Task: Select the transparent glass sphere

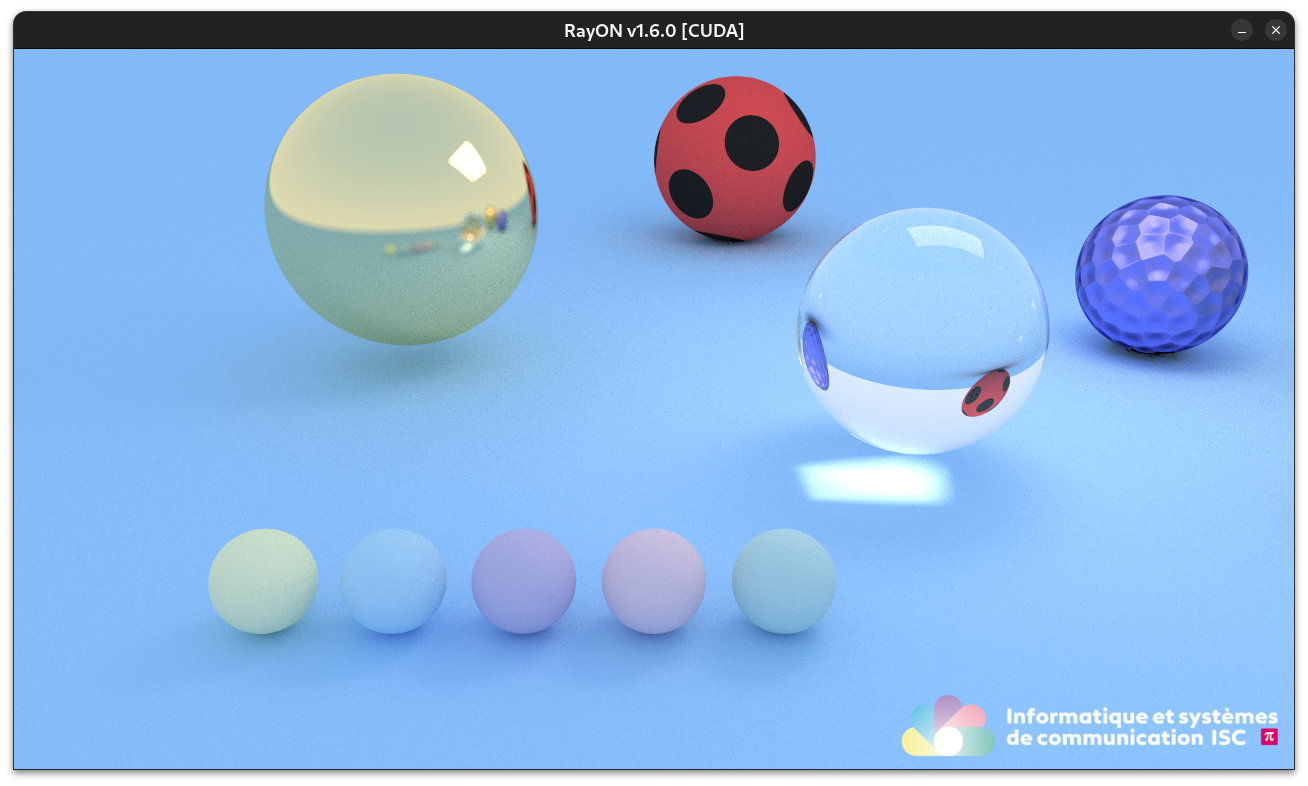Action: (x=922, y=330)
